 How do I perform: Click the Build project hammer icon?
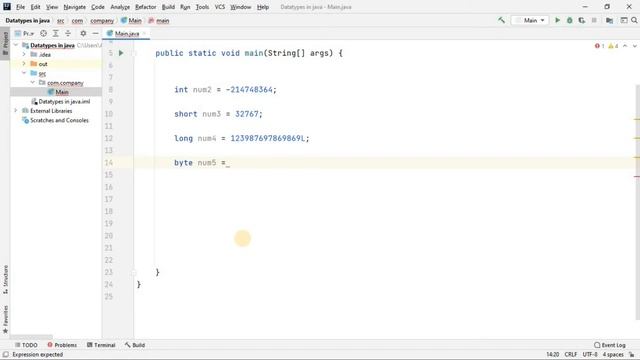tap(501, 20)
